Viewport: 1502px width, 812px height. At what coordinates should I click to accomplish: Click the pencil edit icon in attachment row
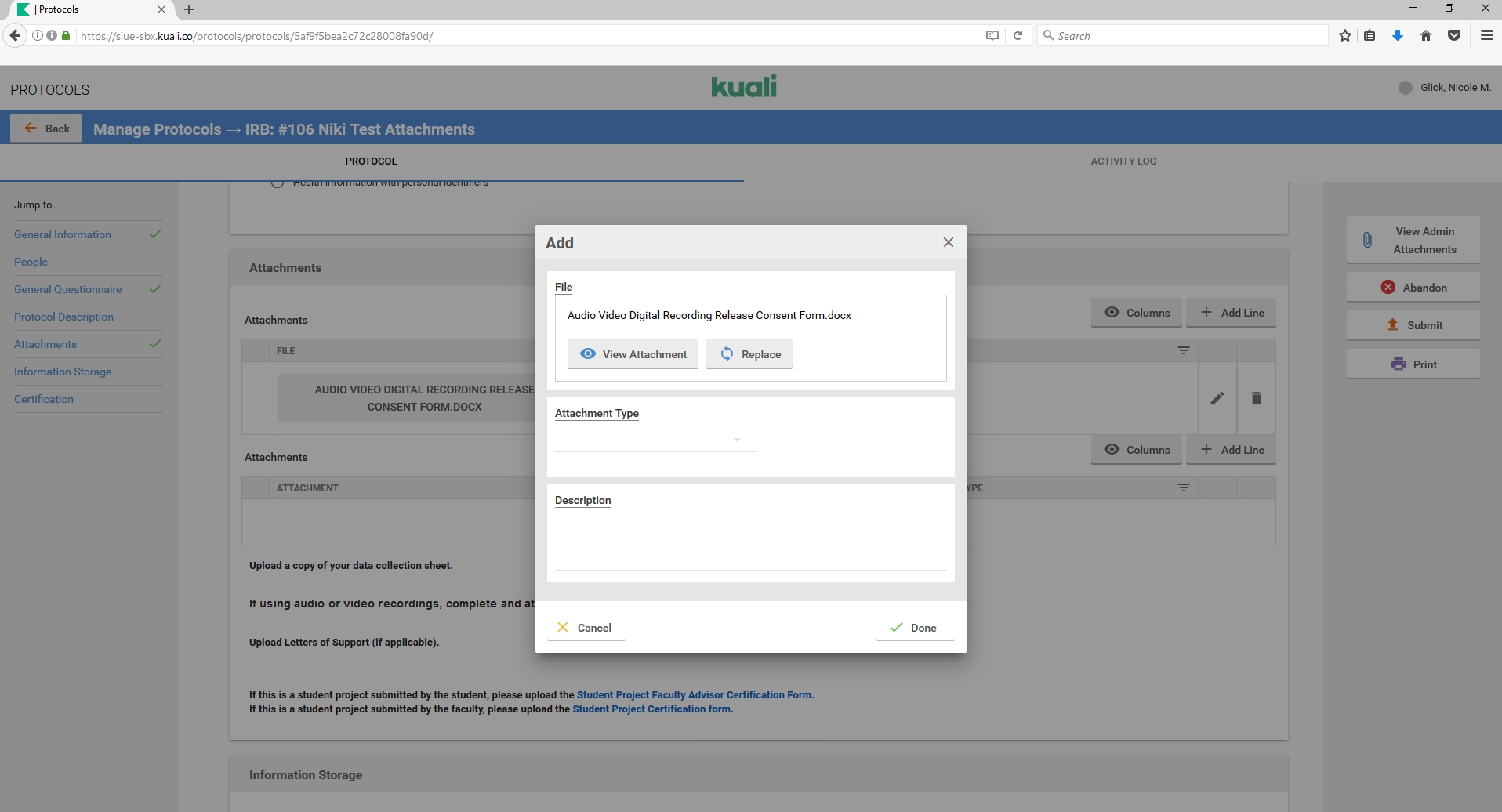coord(1217,398)
